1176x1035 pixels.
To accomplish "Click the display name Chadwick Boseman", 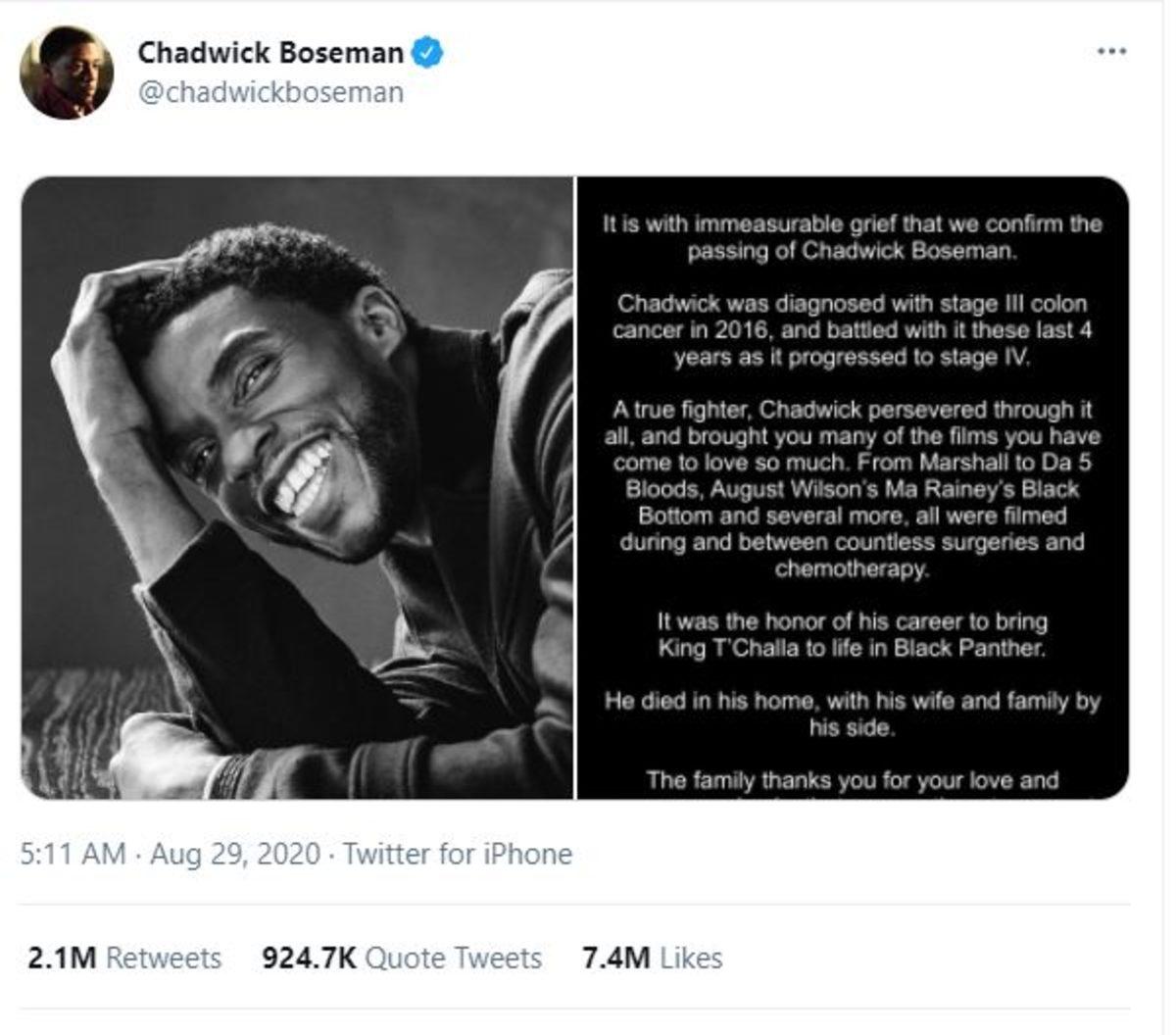I will point(270,52).
